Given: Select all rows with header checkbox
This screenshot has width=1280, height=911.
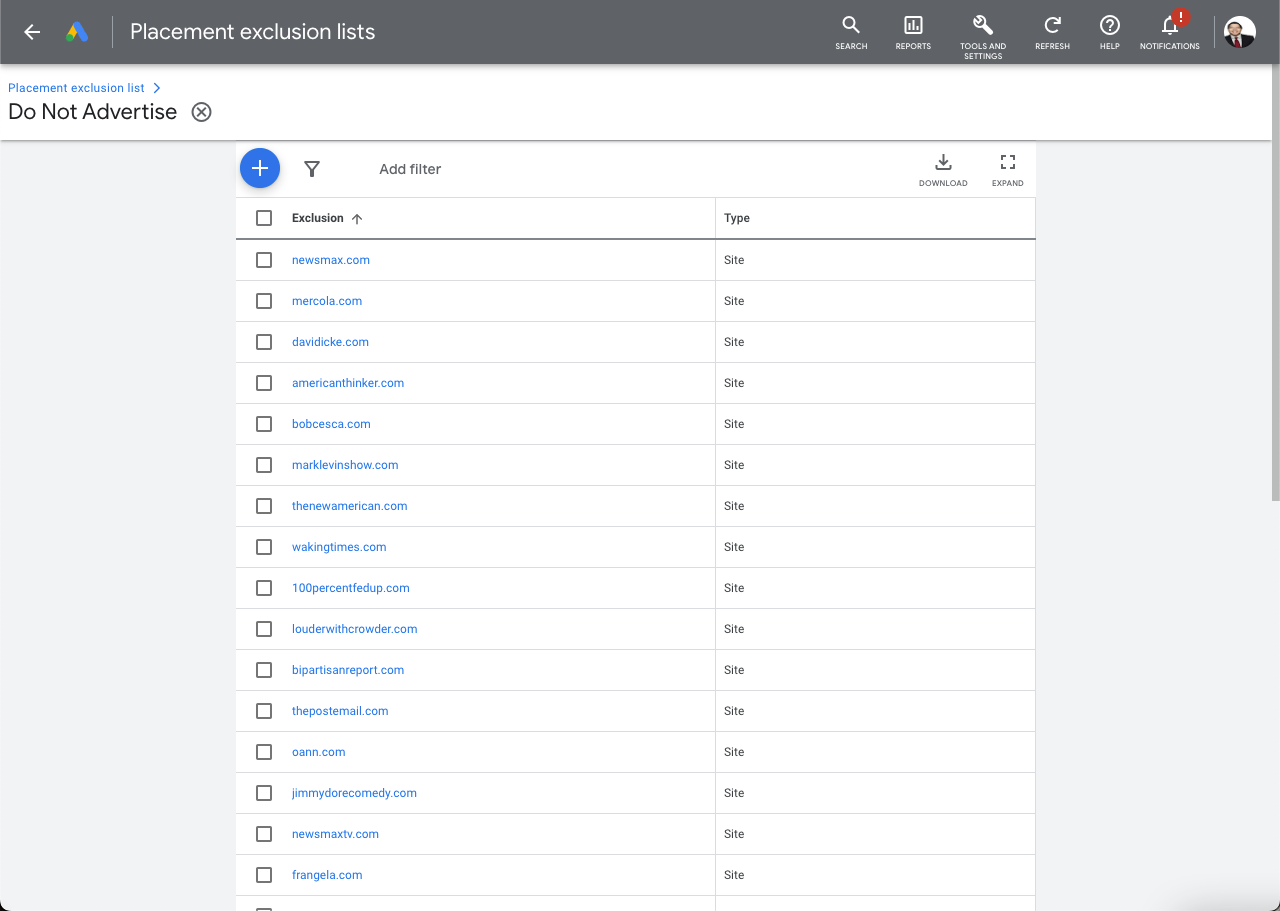Looking at the screenshot, I should 264,218.
